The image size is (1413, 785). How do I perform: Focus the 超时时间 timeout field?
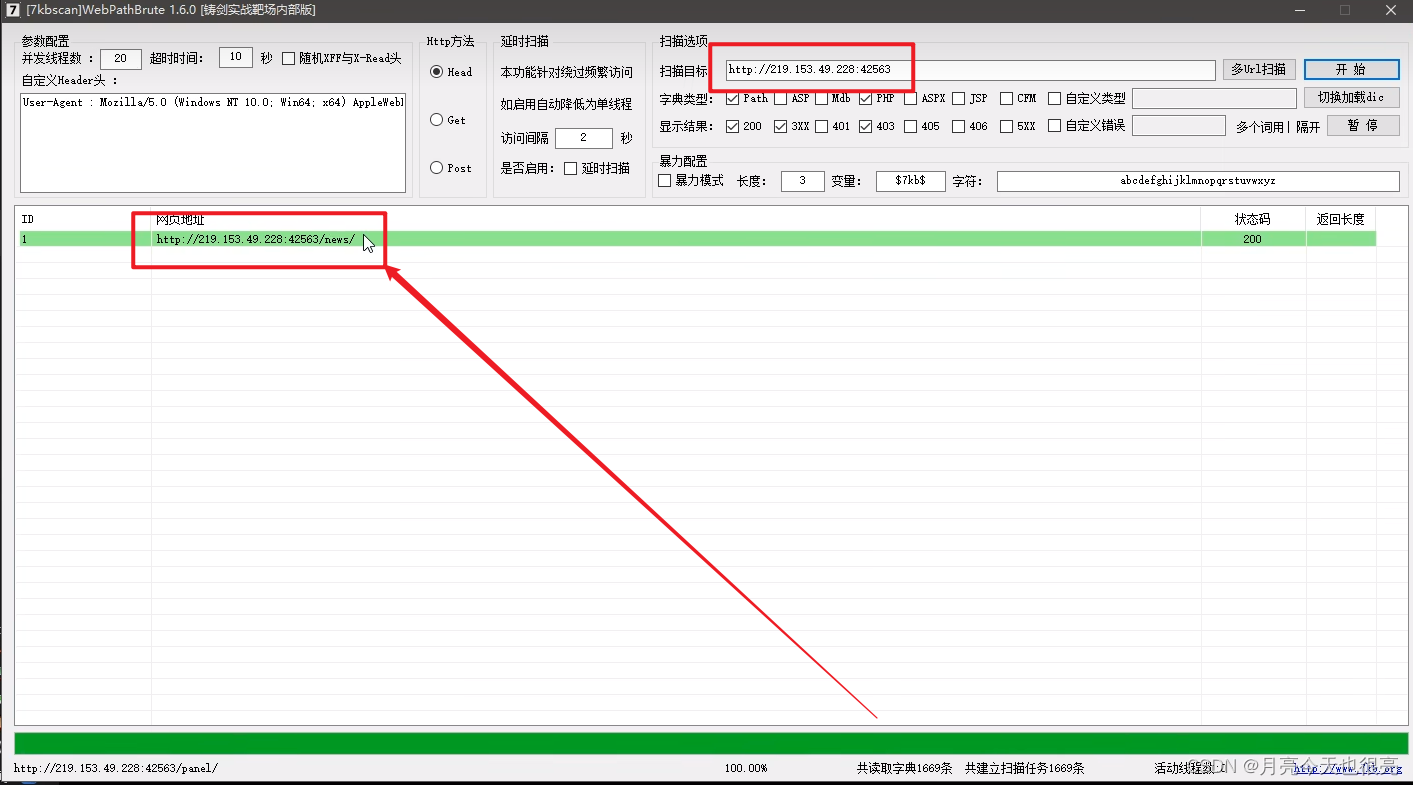tap(236, 58)
